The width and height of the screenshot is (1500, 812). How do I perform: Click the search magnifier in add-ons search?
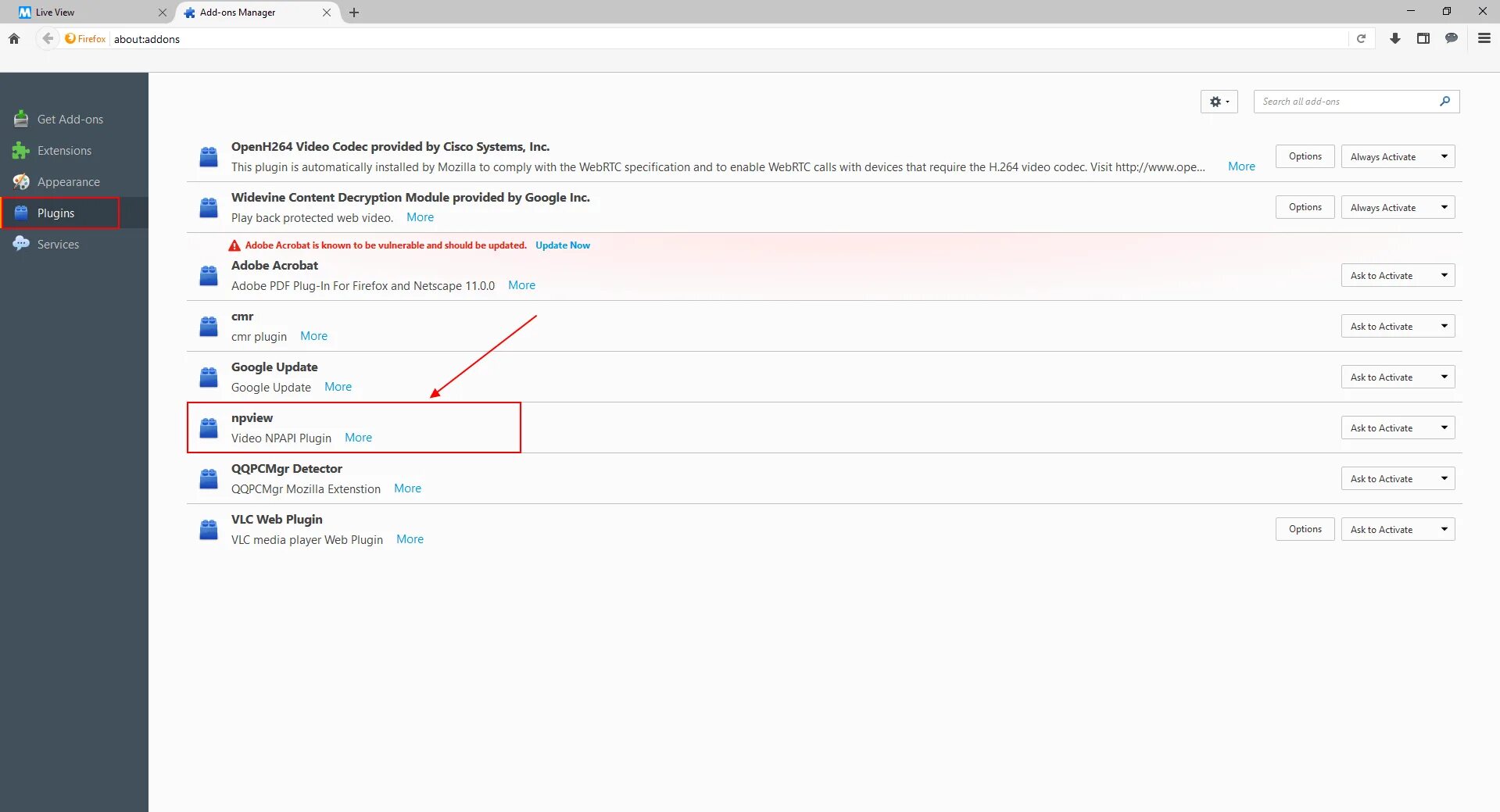click(x=1445, y=101)
